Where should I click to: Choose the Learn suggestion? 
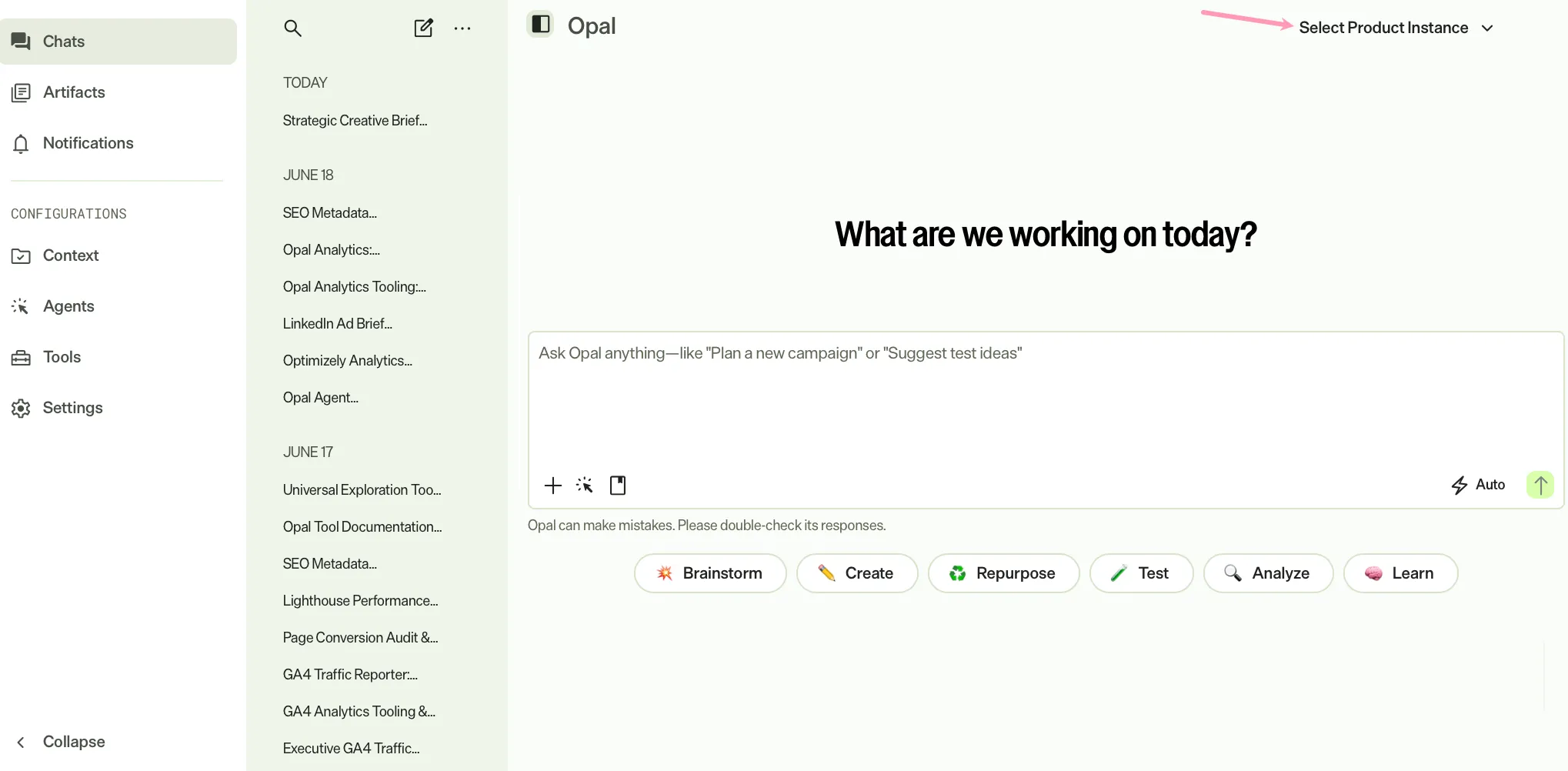(x=1401, y=573)
